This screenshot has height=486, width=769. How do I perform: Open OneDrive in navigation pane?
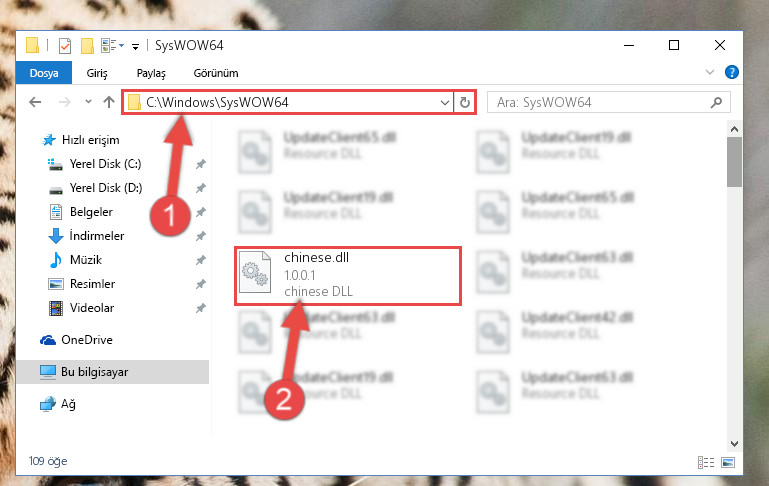click(x=86, y=340)
